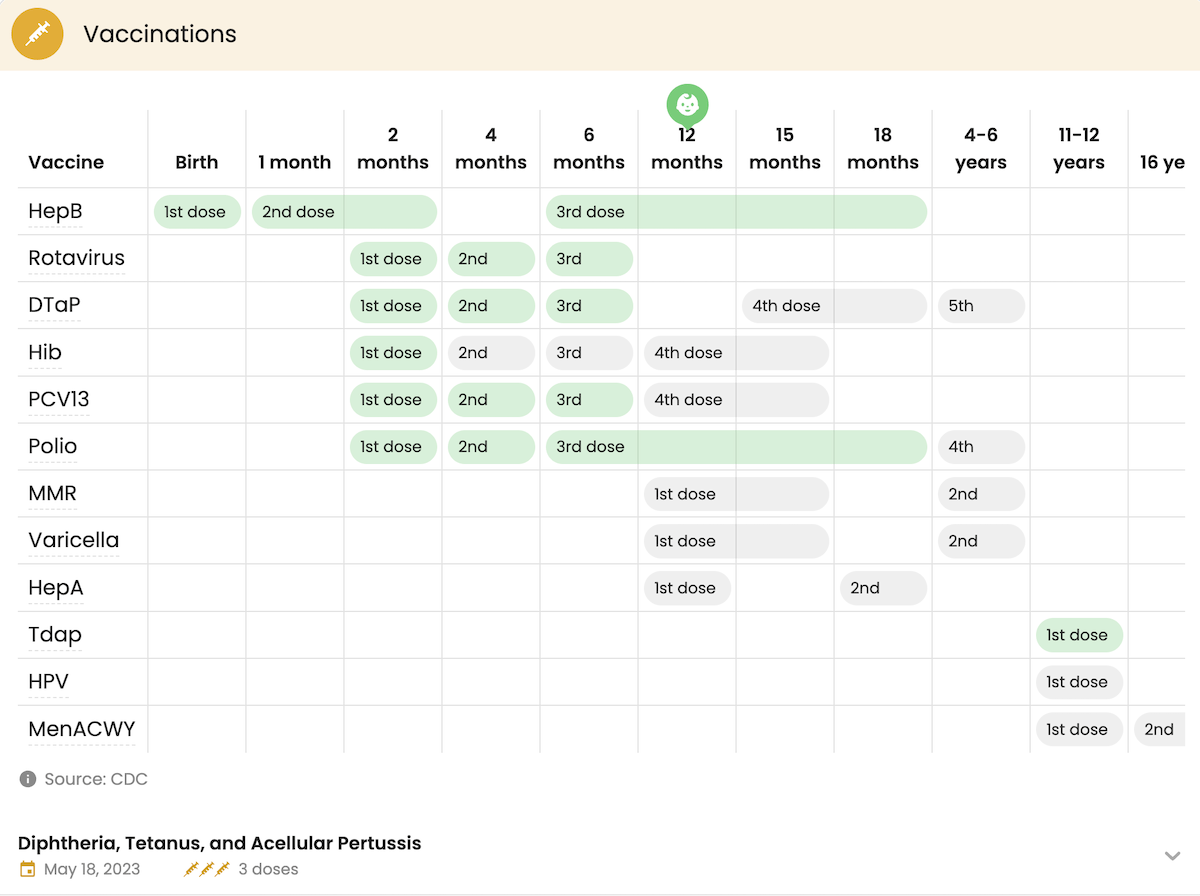
Task: Select the Rotavirus 1st dose pill
Action: [393, 259]
